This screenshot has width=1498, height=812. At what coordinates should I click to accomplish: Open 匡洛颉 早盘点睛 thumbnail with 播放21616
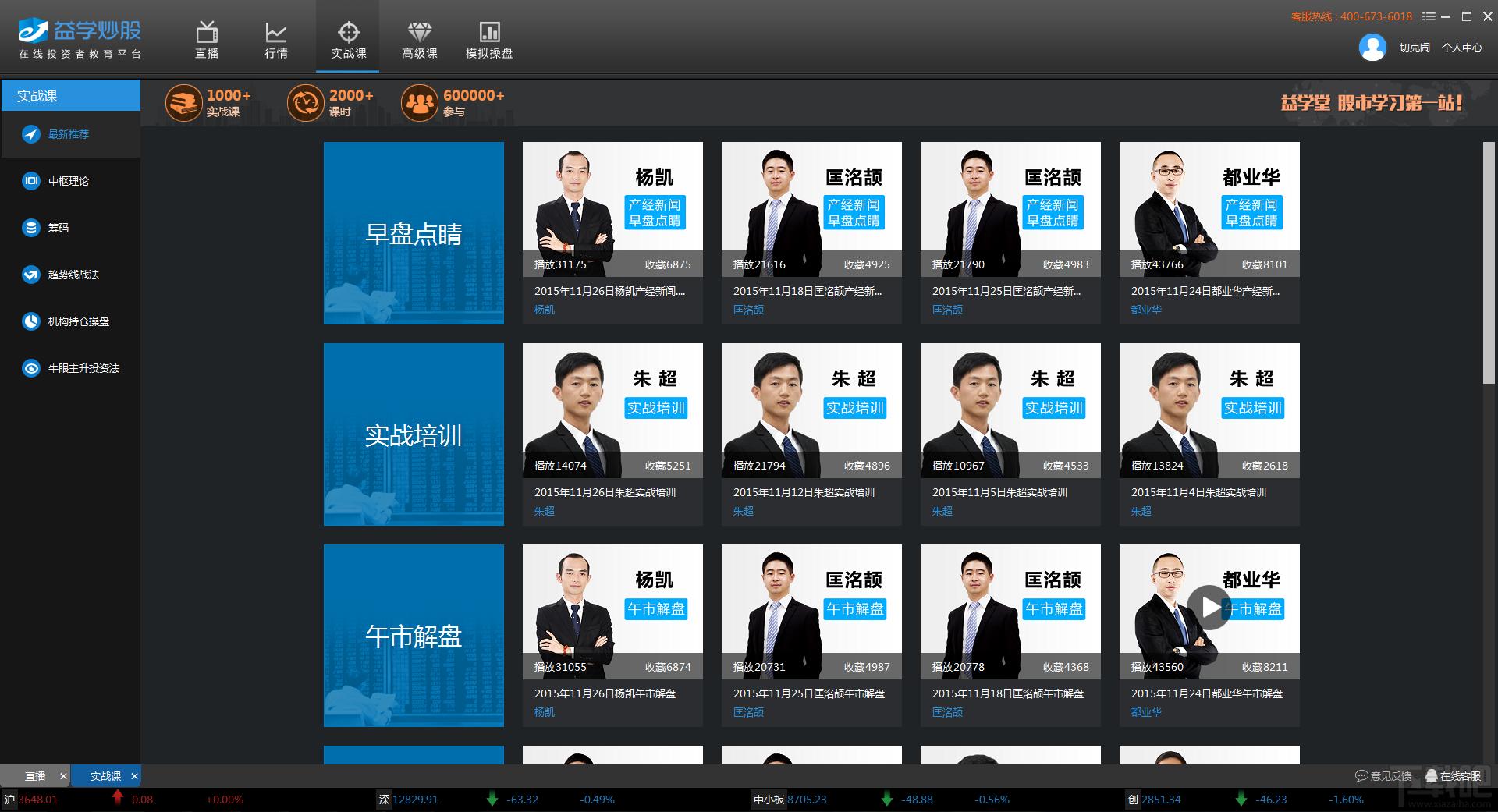click(x=811, y=209)
